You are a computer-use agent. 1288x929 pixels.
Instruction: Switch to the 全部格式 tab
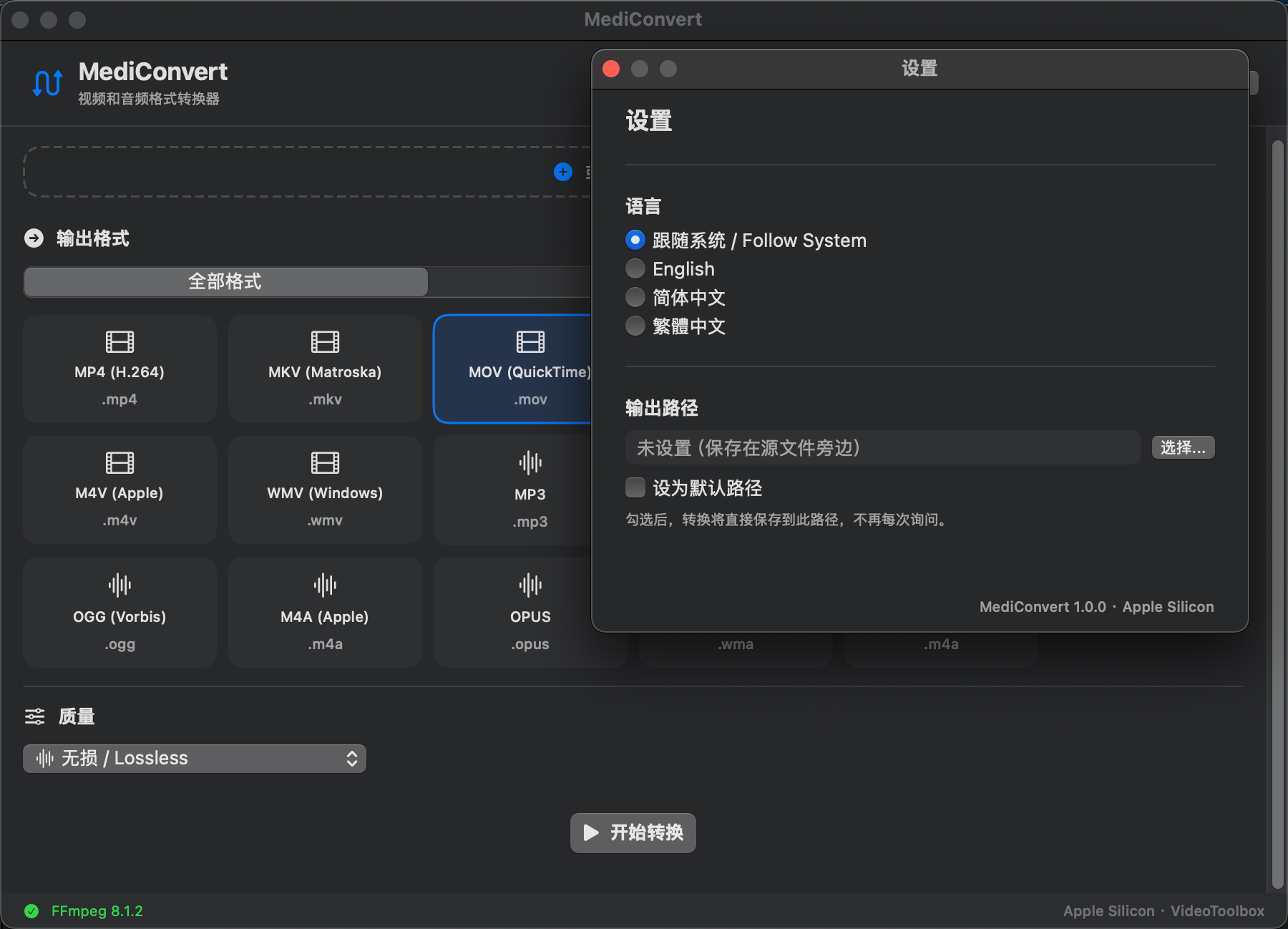[226, 282]
